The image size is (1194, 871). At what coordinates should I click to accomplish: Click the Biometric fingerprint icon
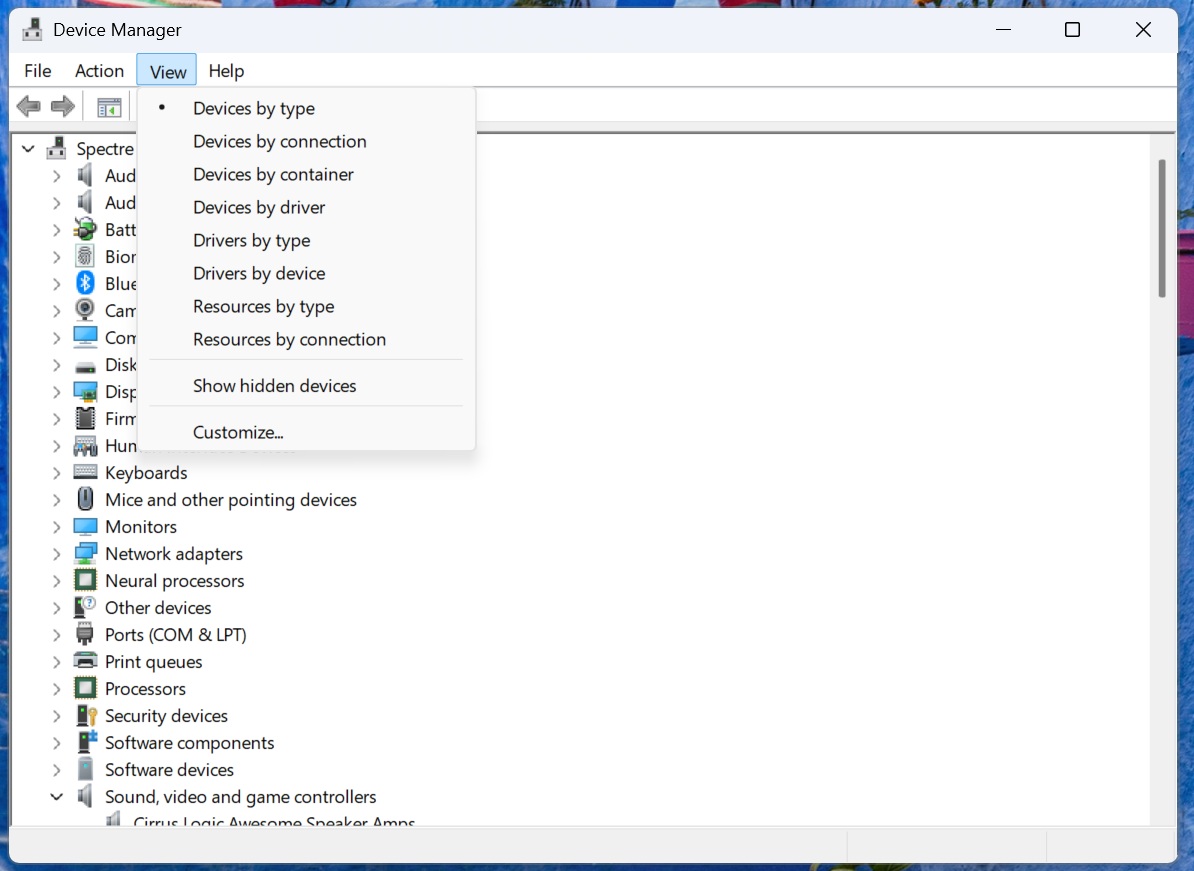[x=85, y=256]
